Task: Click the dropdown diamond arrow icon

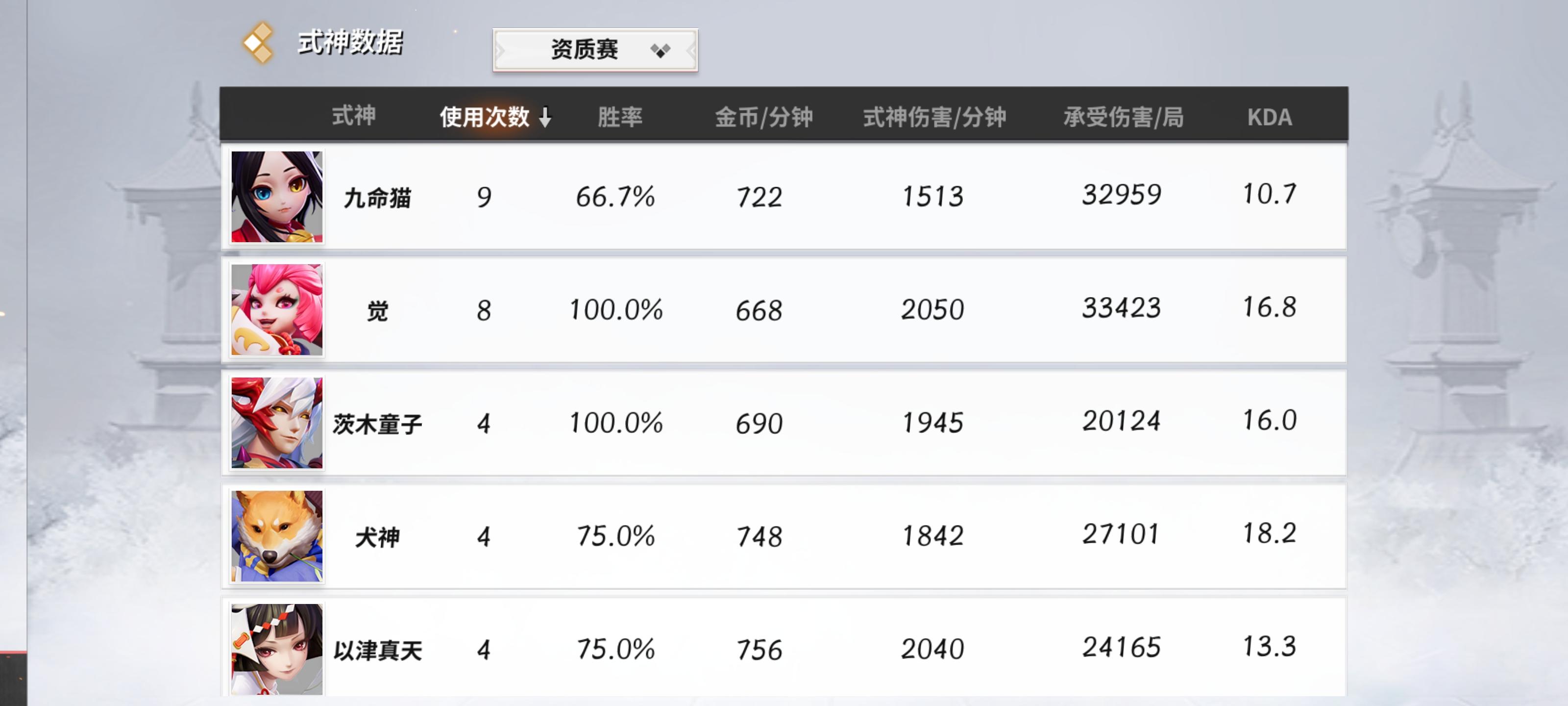Action: coord(660,50)
